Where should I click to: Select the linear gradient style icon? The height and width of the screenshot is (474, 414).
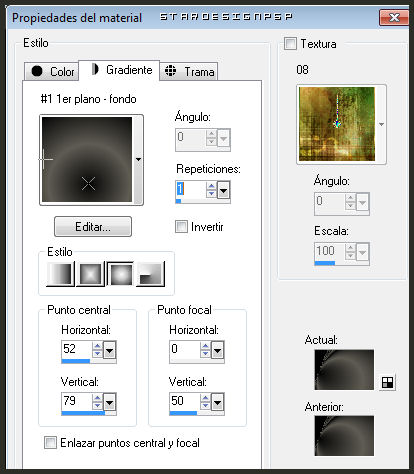61,274
